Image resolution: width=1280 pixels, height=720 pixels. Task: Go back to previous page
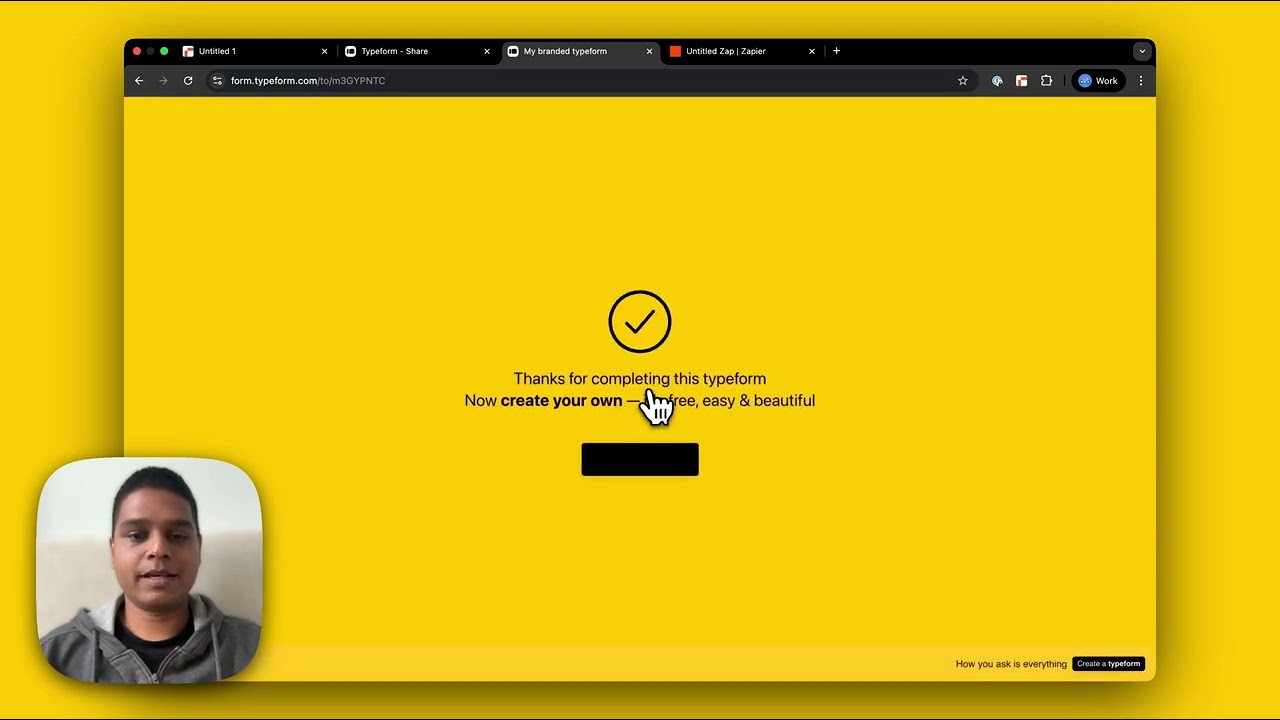[x=139, y=81]
